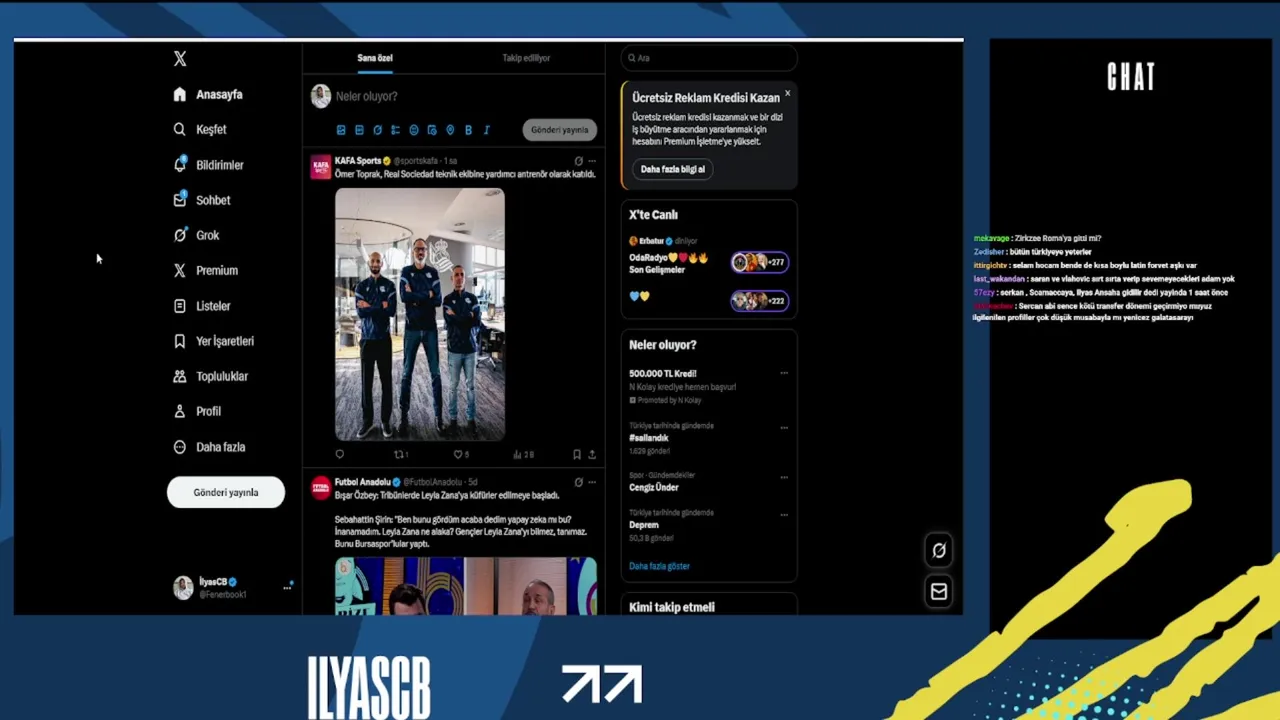
Task: Open Sohbet messages
Action: click(202, 200)
